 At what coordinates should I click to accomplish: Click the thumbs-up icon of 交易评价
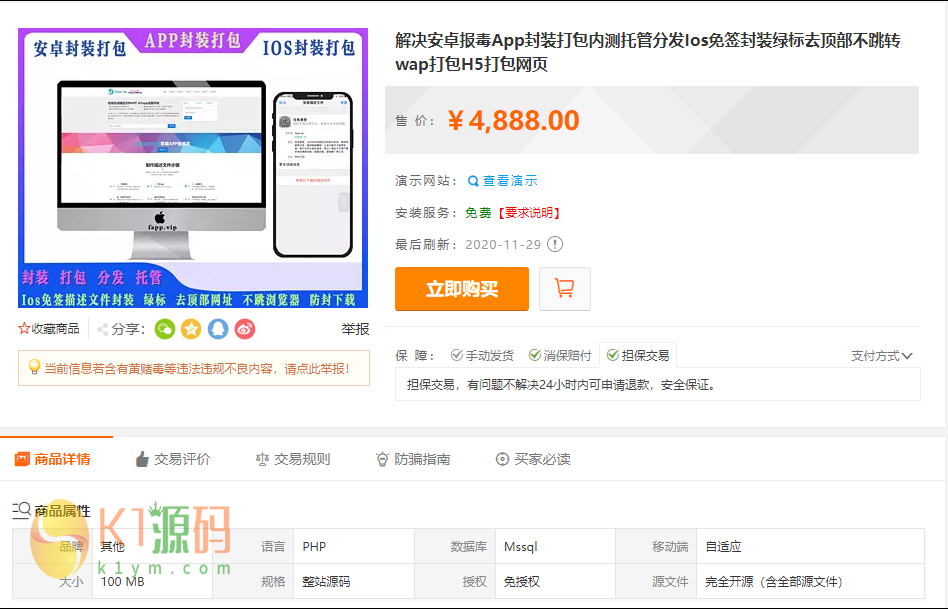click(x=142, y=459)
